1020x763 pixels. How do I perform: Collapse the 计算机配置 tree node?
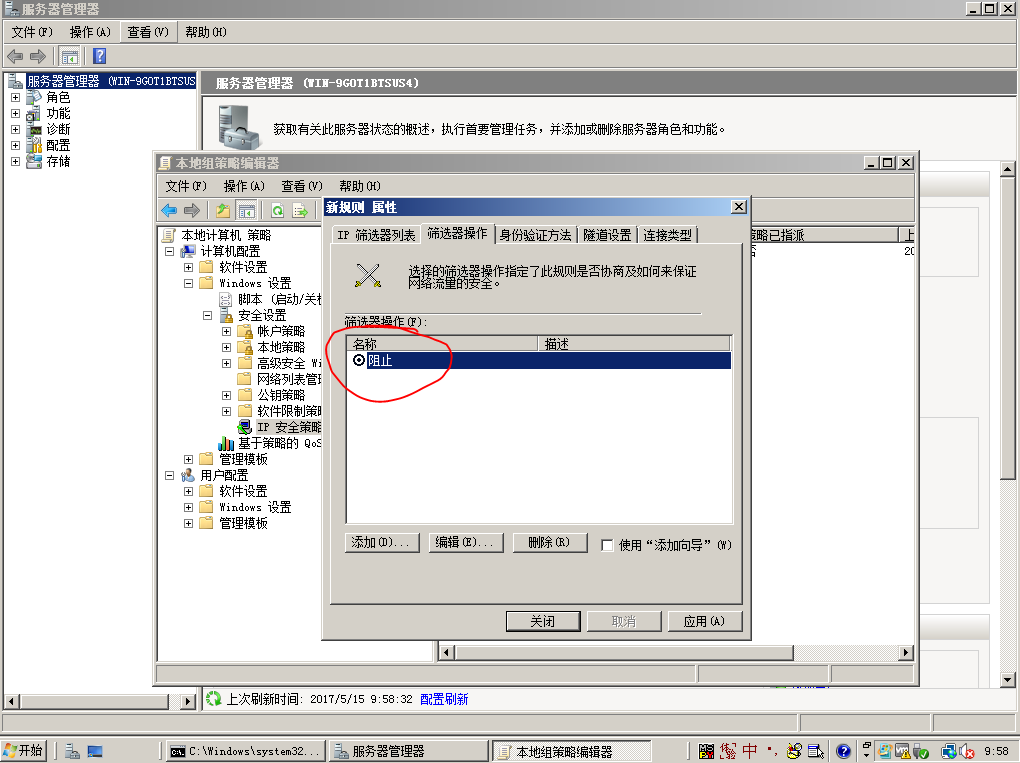coord(170,252)
